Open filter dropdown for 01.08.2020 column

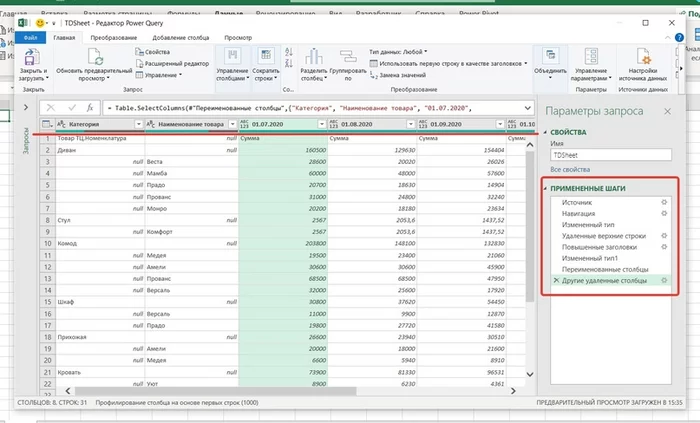click(x=411, y=124)
